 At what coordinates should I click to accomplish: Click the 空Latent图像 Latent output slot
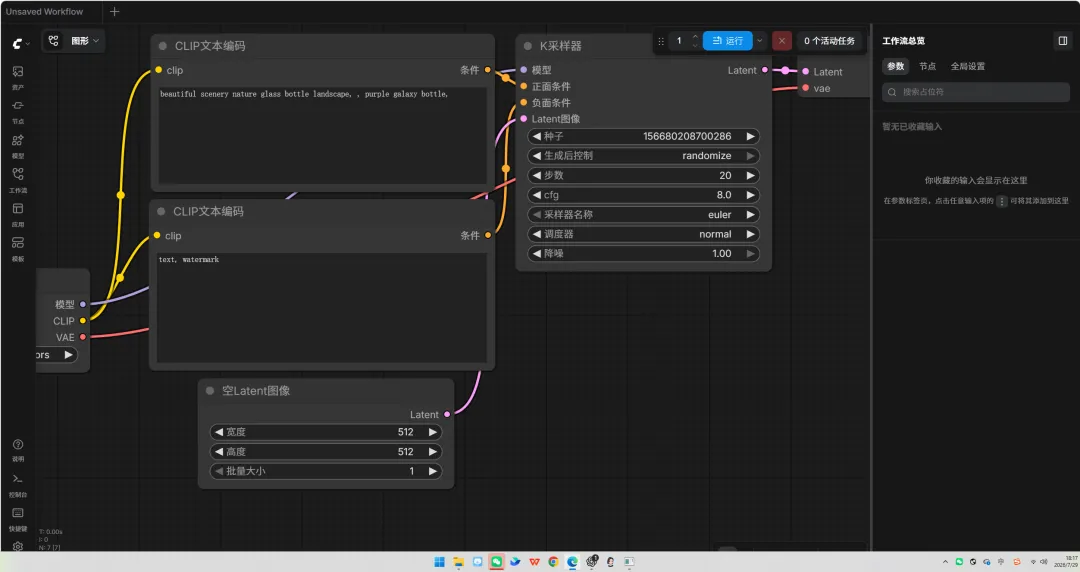tap(447, 414)
